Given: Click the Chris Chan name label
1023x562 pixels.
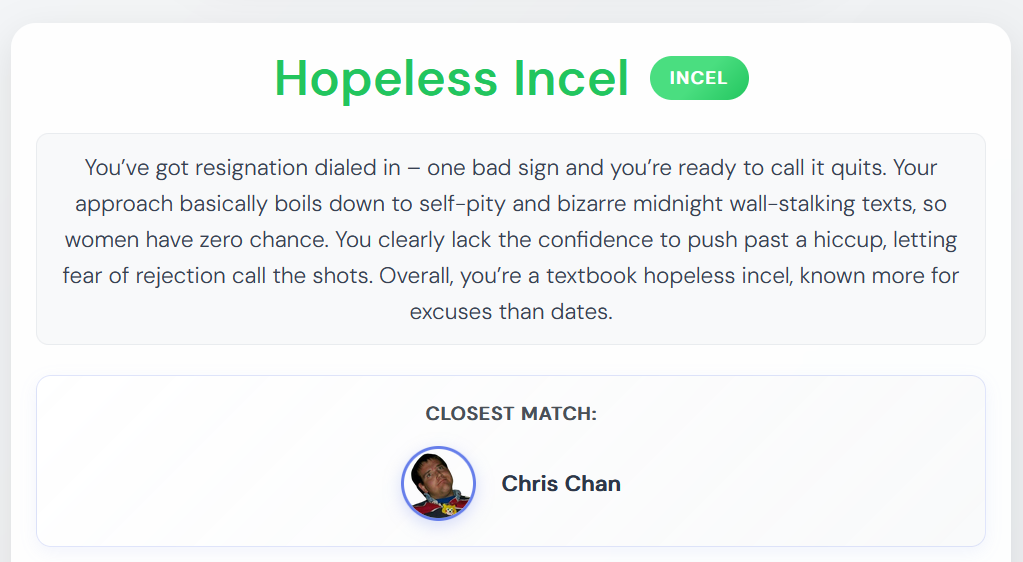Looking at the screenshot, I should coord(561,484).
